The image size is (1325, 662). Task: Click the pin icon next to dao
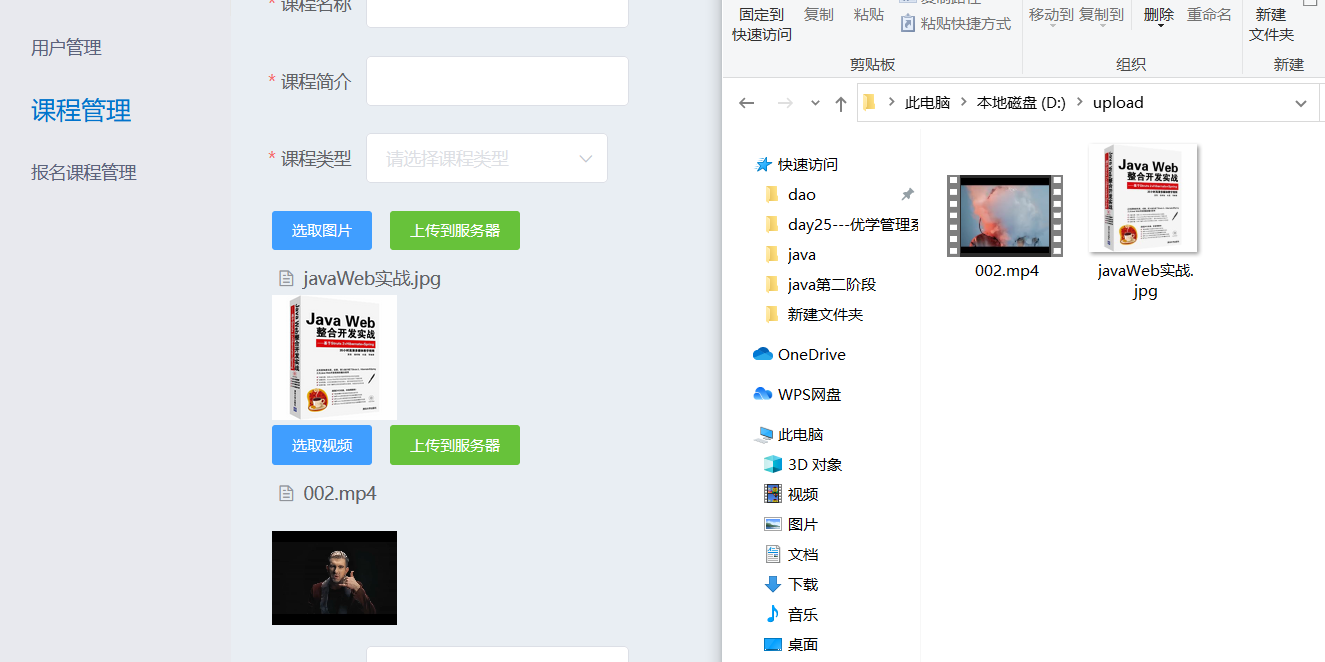coord(908,194)
